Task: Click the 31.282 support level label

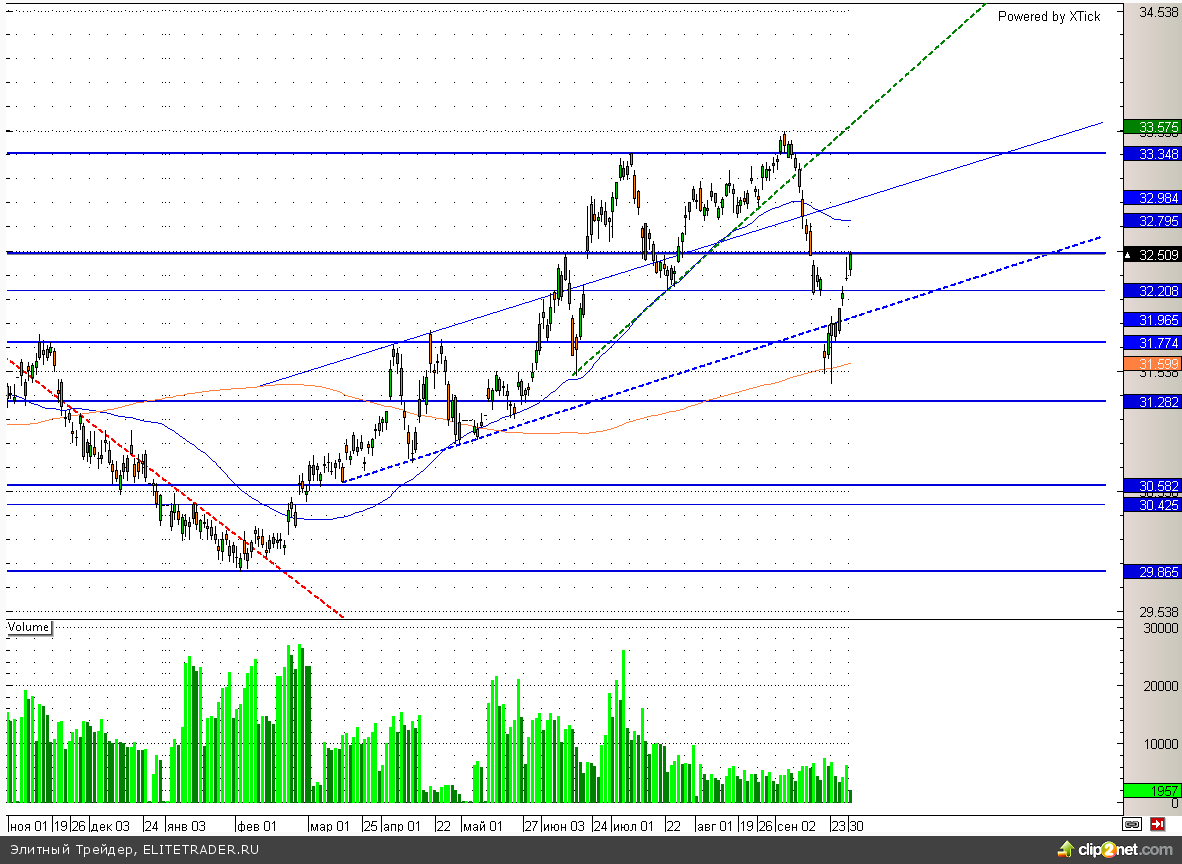Action: pyautogui.click(x=1153, y=402)
